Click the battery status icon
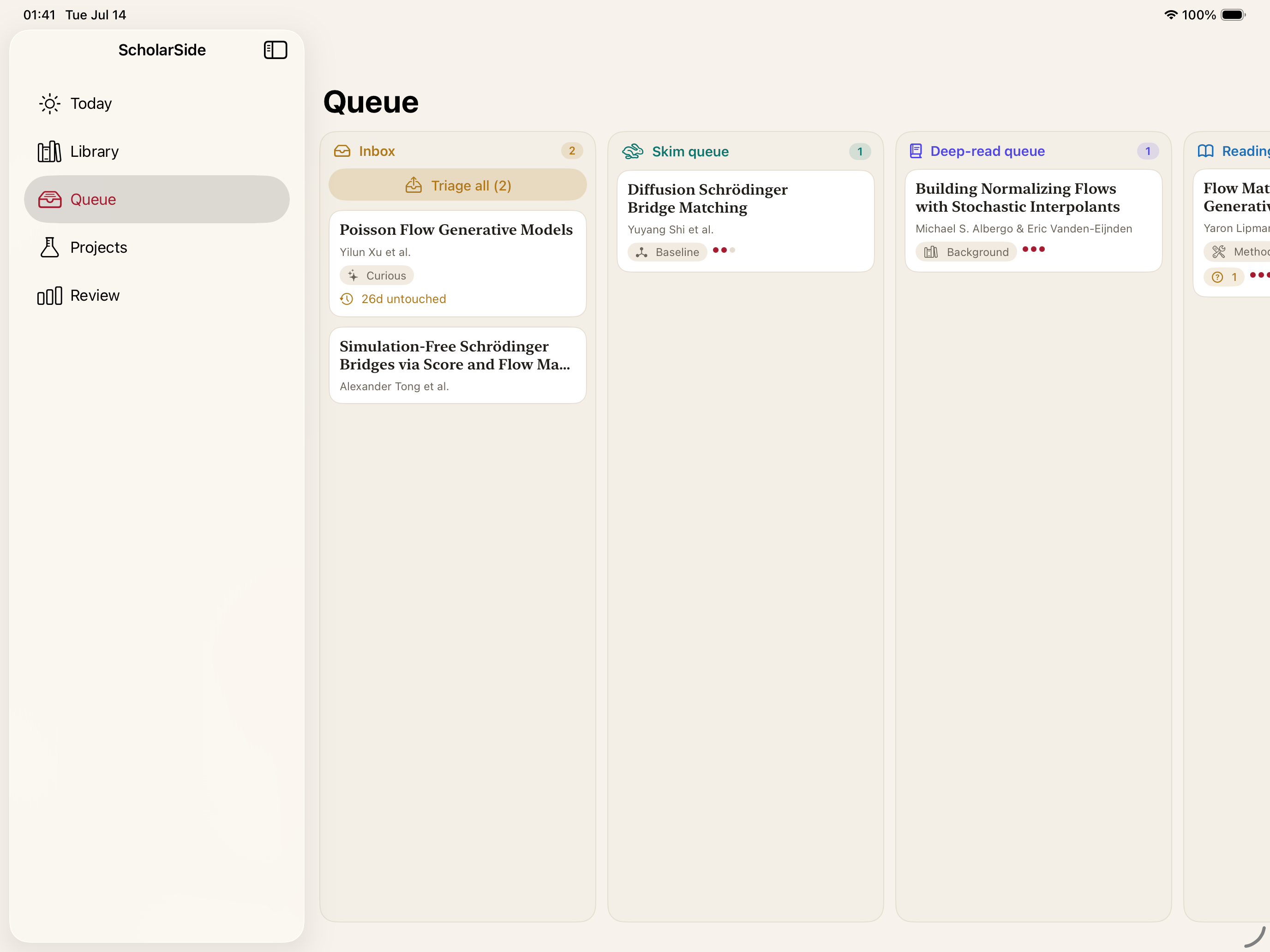 (1233, 15)
